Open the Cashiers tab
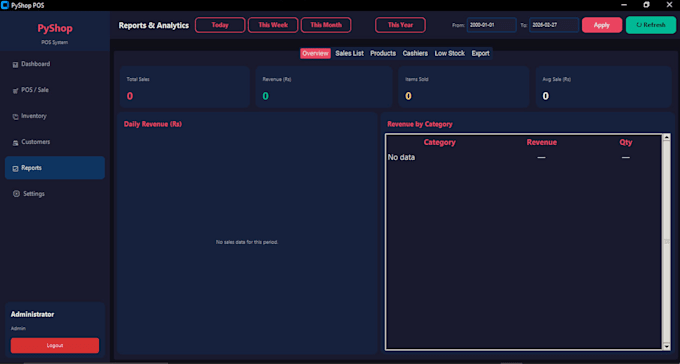 (415, 53)
